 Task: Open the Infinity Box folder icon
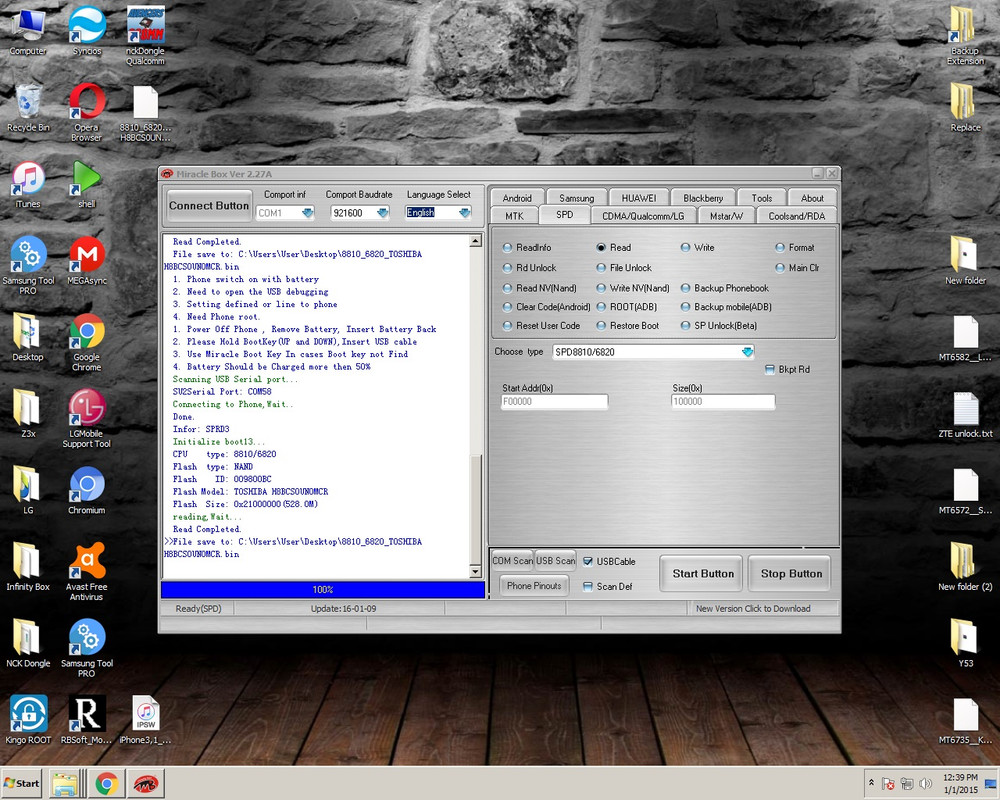(28, 567)
